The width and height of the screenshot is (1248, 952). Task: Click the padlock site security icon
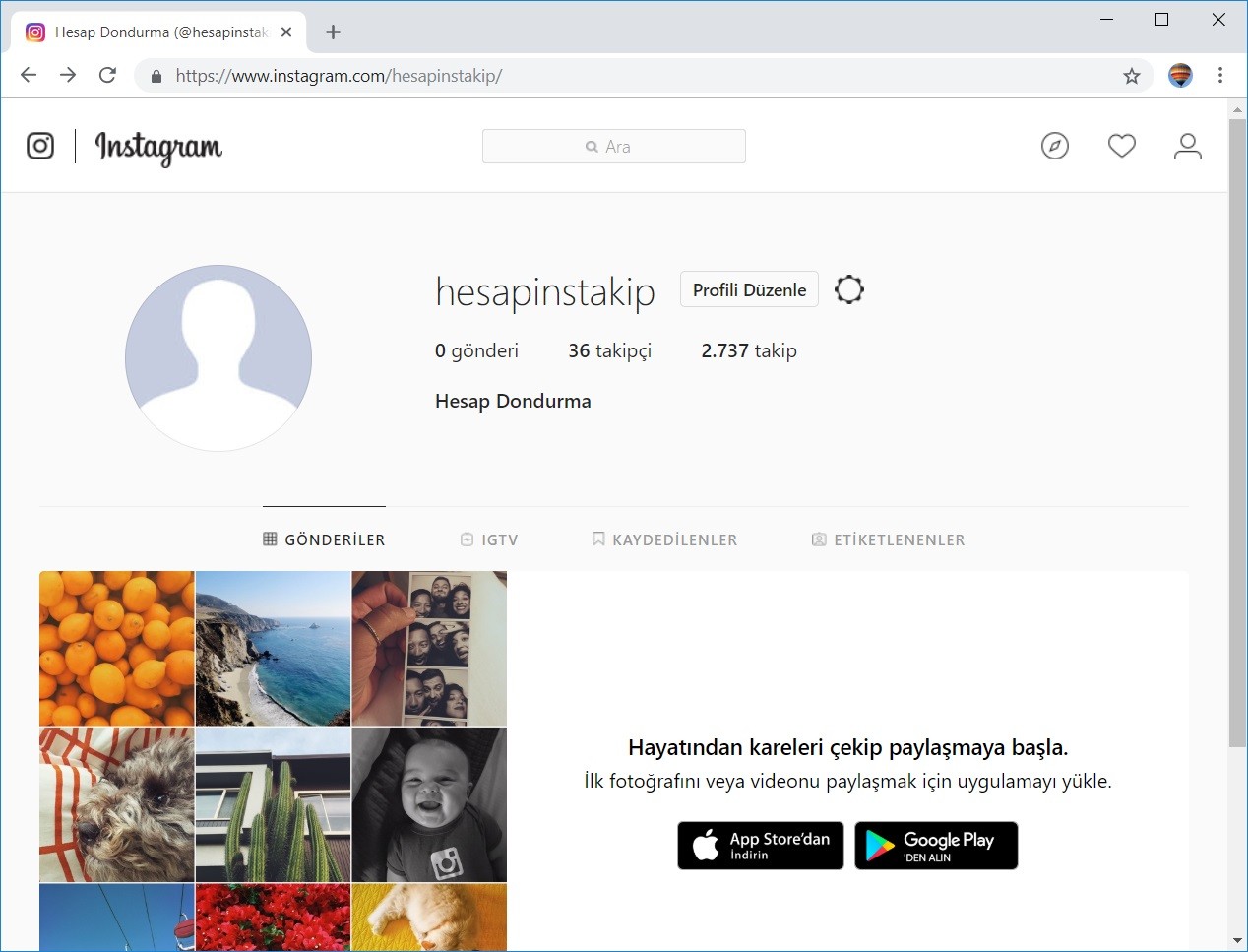[x=156, y=76]
